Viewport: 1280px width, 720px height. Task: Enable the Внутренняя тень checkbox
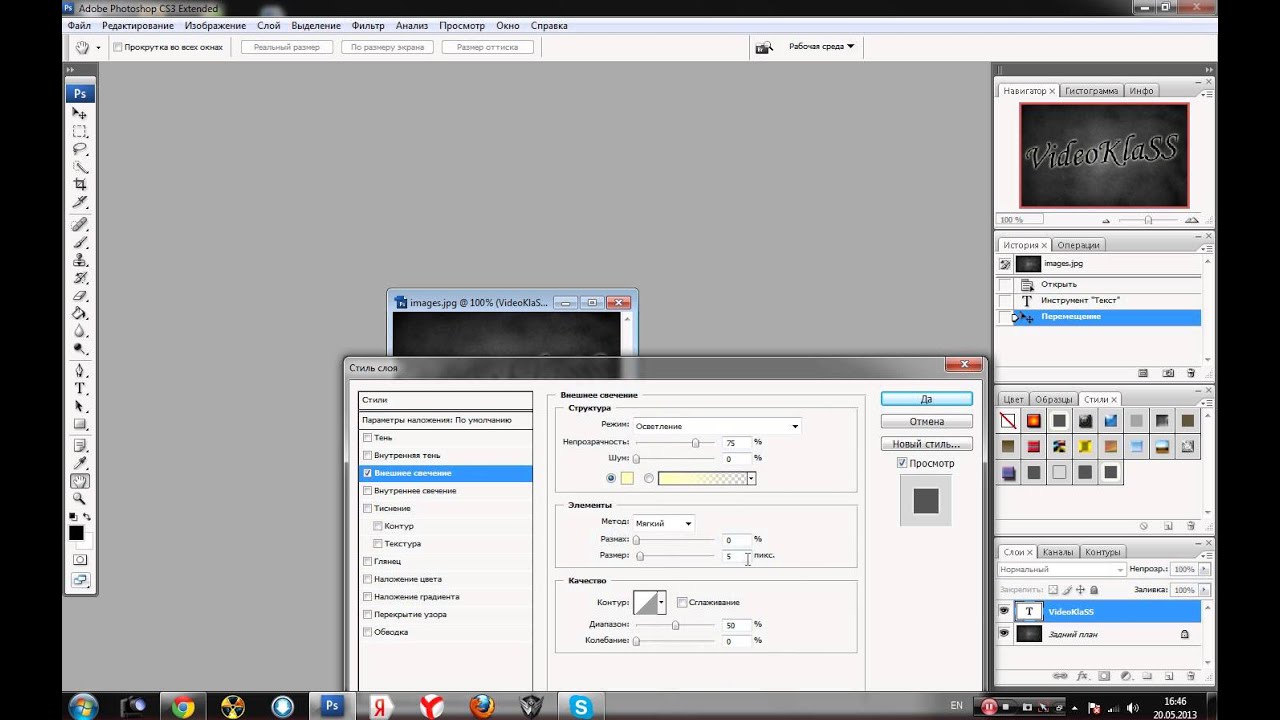pos(368,455)
